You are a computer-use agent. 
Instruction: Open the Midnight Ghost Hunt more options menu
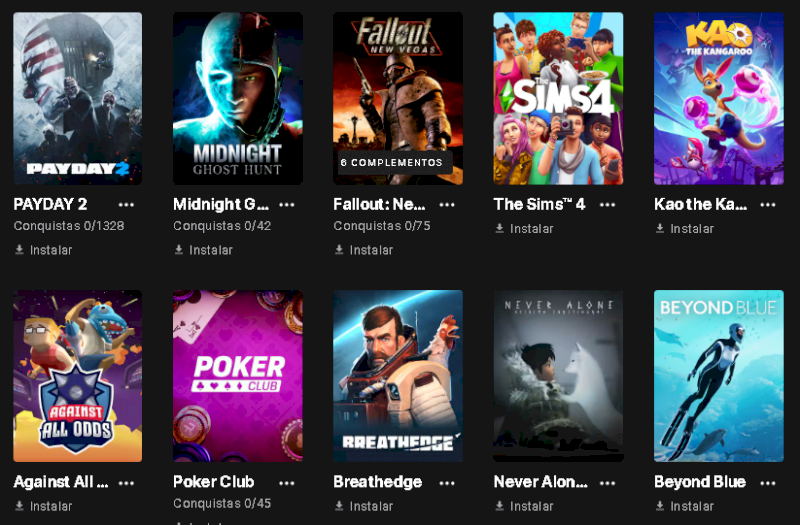287,204
